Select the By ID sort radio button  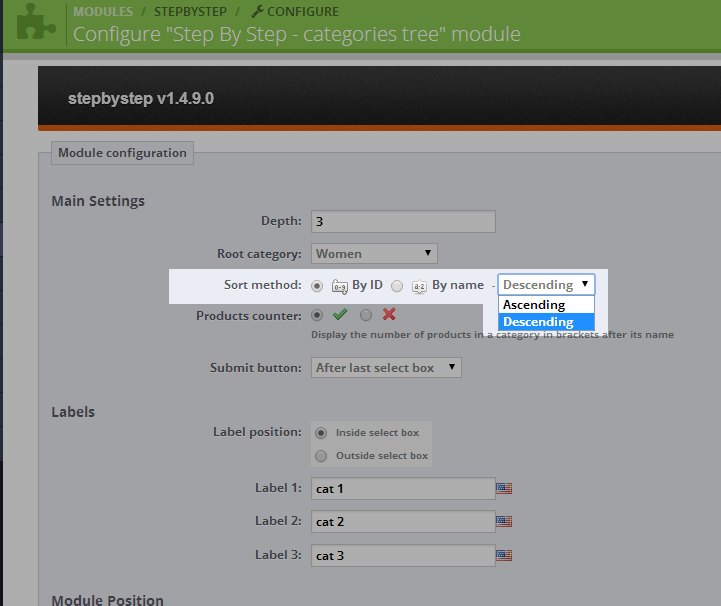tap(318, 286)
